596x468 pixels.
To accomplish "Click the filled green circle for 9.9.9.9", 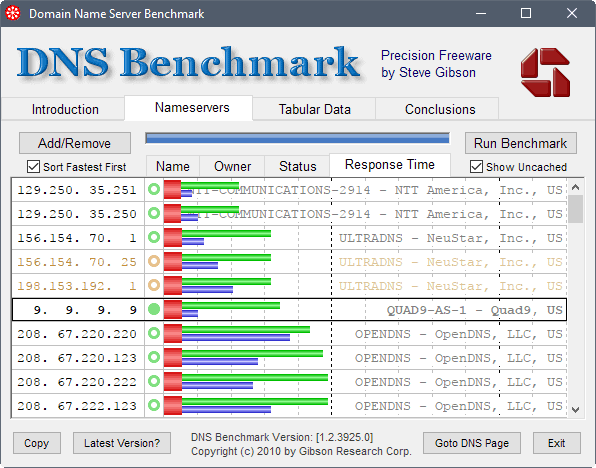I will tap(154, 309).
